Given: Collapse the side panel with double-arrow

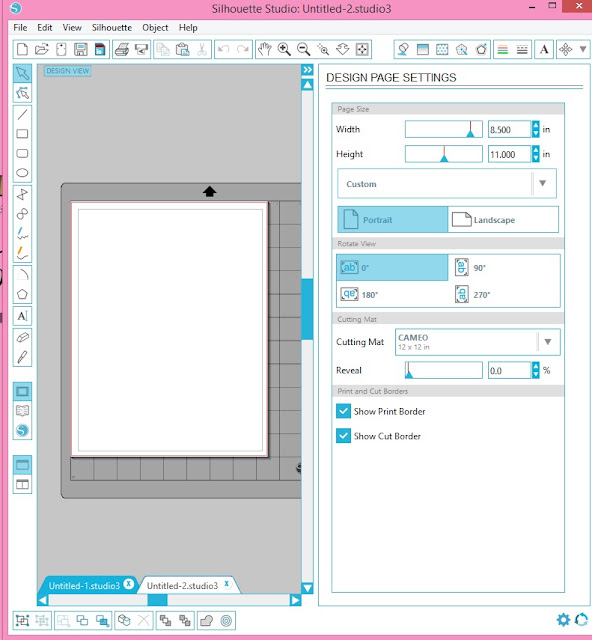Looking at the screenshot, I should [307, 70].
